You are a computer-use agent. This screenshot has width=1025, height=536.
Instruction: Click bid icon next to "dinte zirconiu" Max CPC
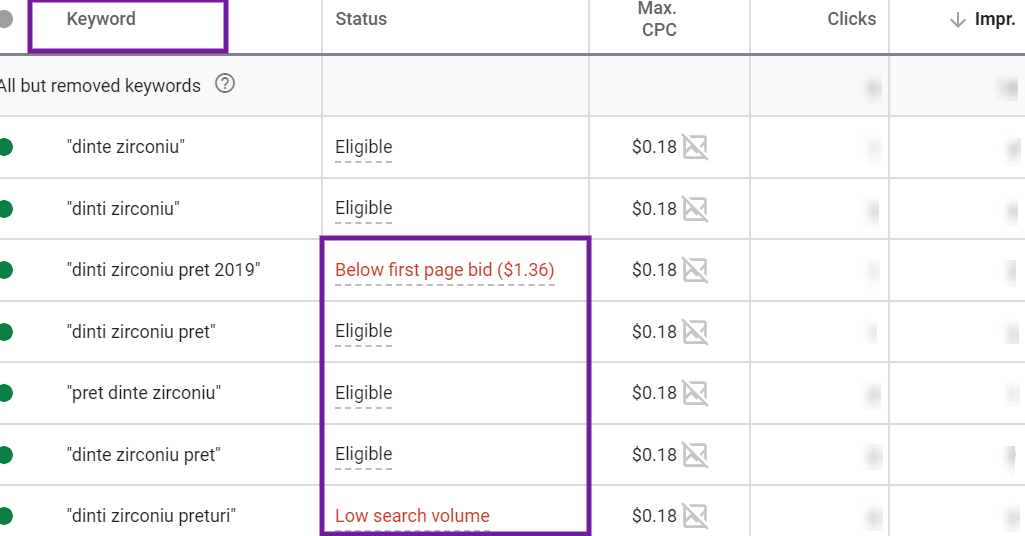click(695, 147)
